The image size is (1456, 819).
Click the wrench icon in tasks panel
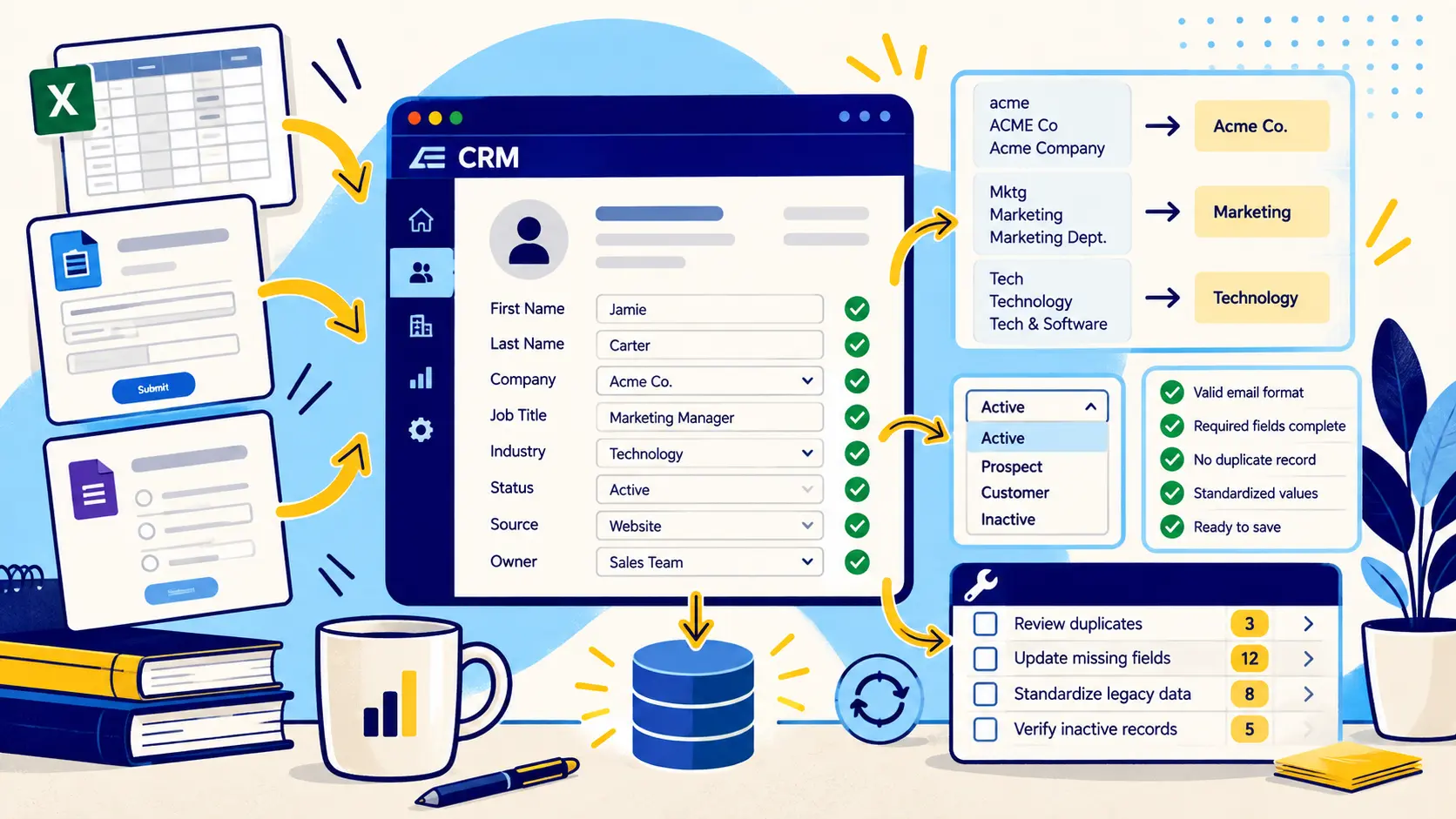981,585
